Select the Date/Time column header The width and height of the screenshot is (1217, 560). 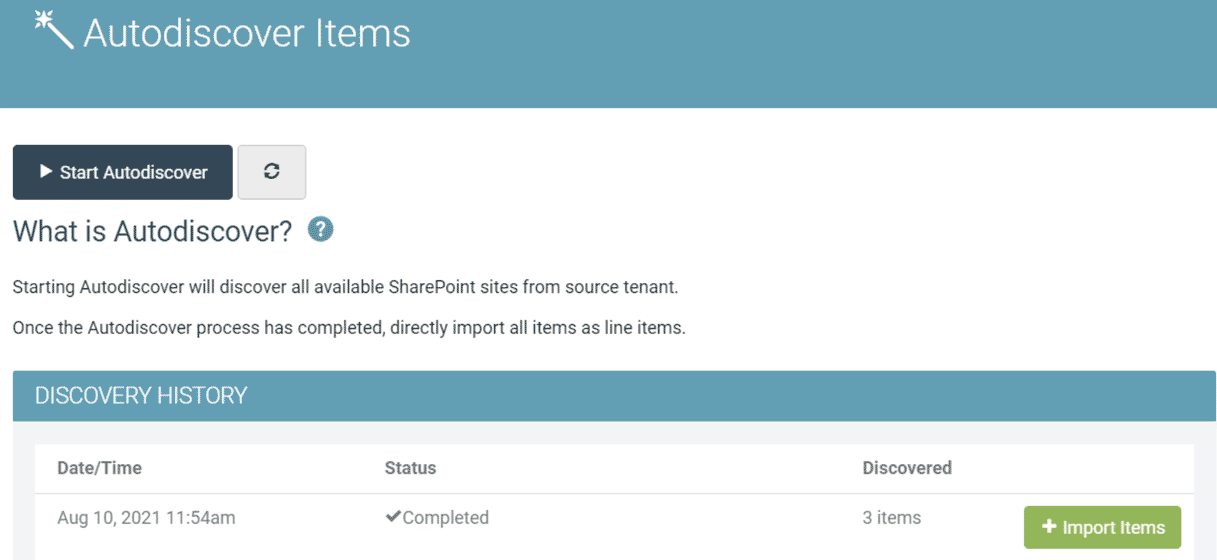[x=99, y=467]
